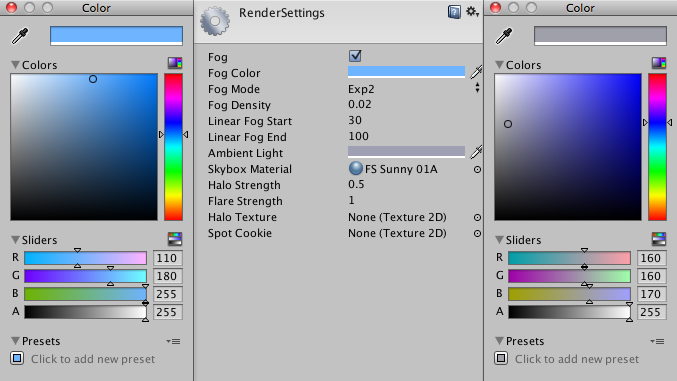Click the Ambient Light color swatch

[406, 152]
